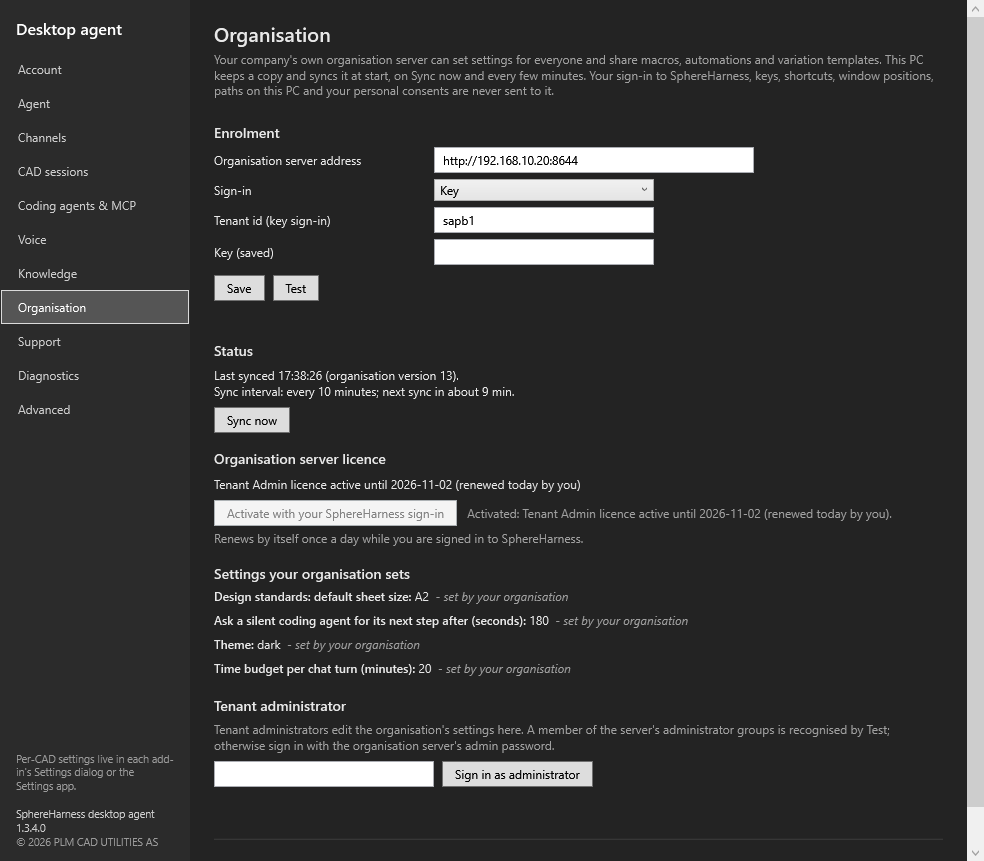Click 'Renews by itself once a day' note
984x861 pixels.
[398, 539]
